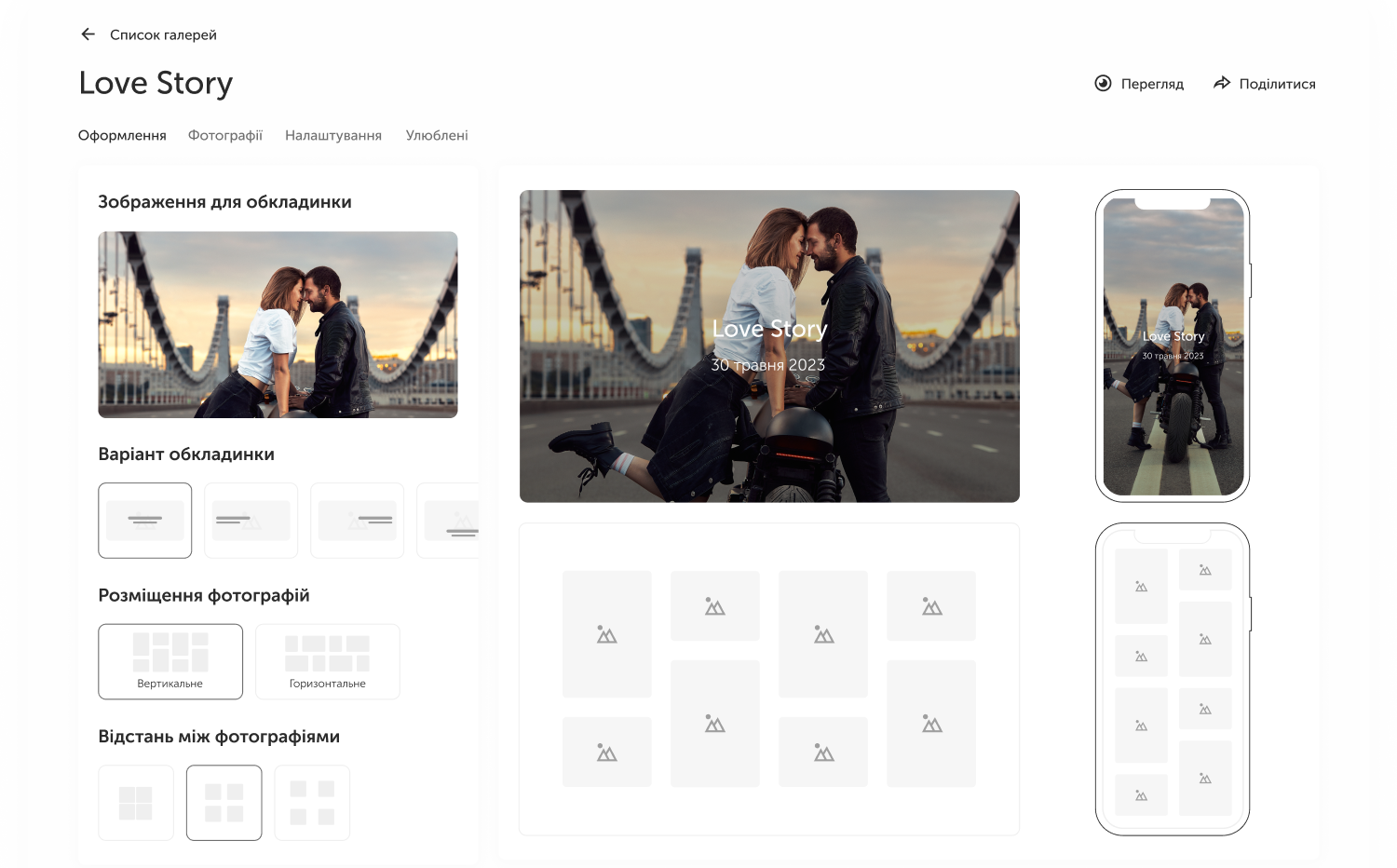Select the centered-title cover variant
1397x868 pixels.
click(x=145, y=521)
